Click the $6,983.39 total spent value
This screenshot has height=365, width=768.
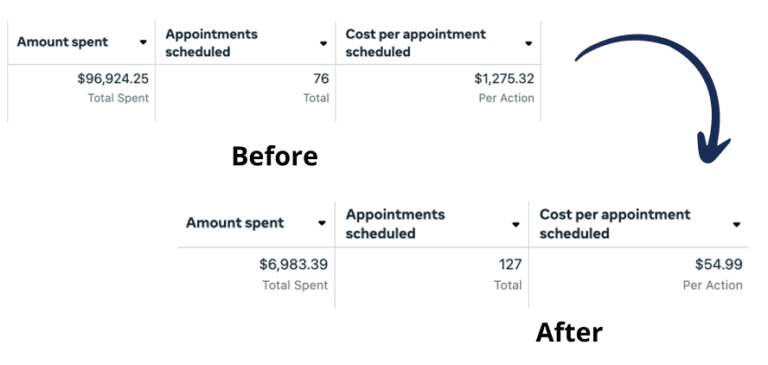pos(293,265)
